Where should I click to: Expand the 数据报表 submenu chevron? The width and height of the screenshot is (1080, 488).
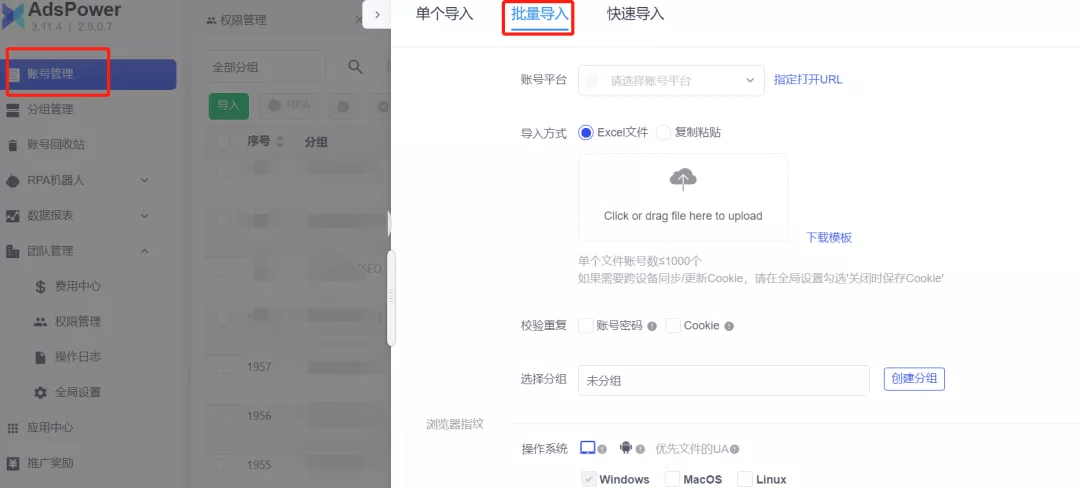145,215
